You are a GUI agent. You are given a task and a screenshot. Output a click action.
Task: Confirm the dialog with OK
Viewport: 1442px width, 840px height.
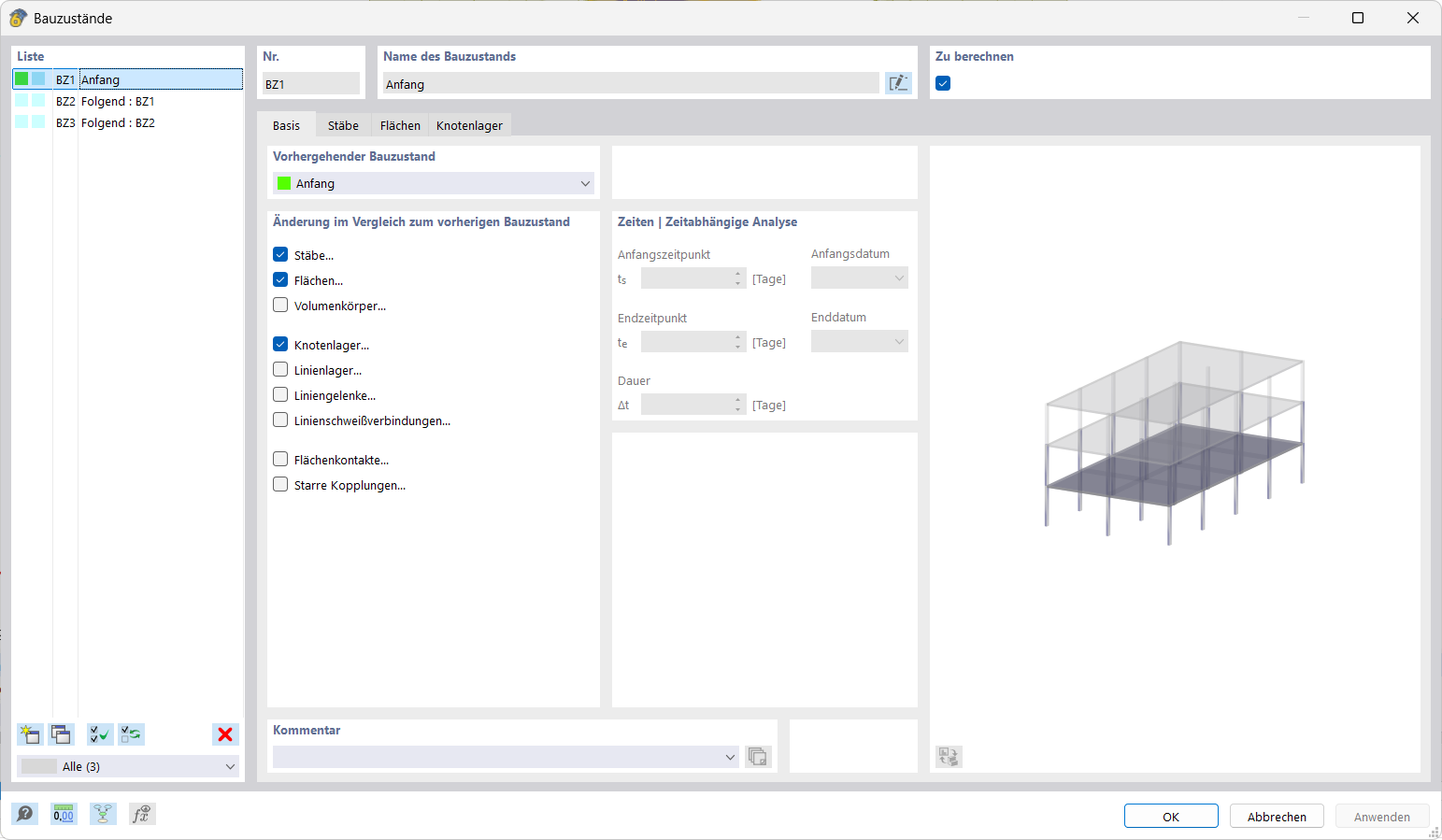[1170, 815]
